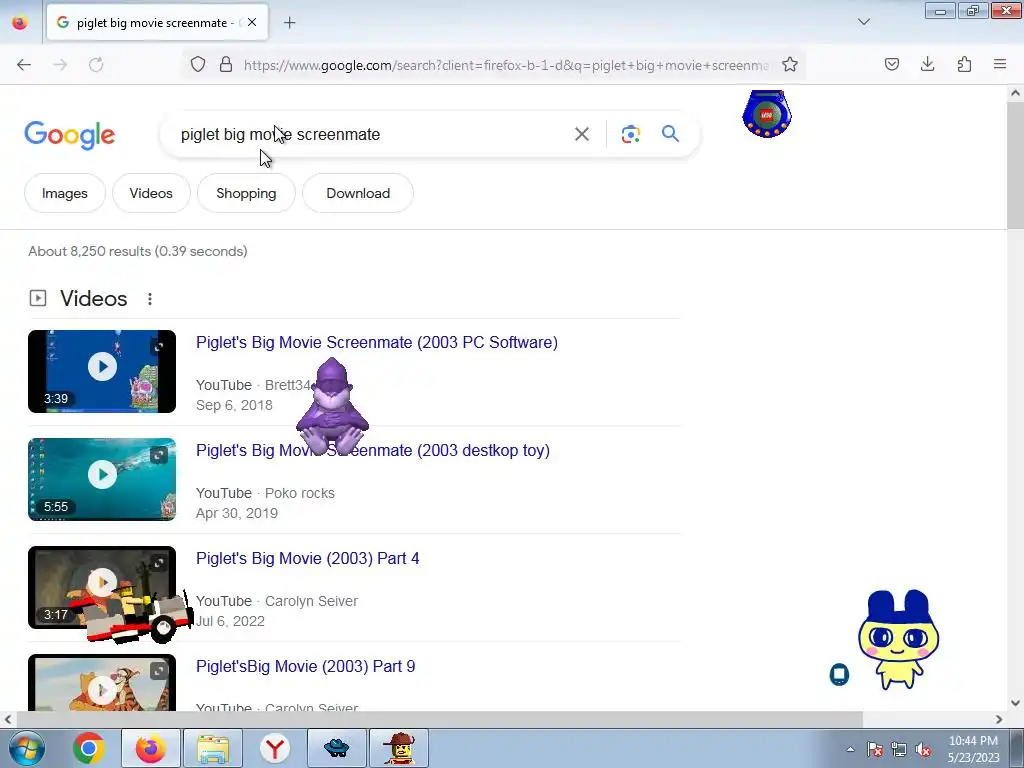Open Yandex browser from the taskbar

coord(275,748)
